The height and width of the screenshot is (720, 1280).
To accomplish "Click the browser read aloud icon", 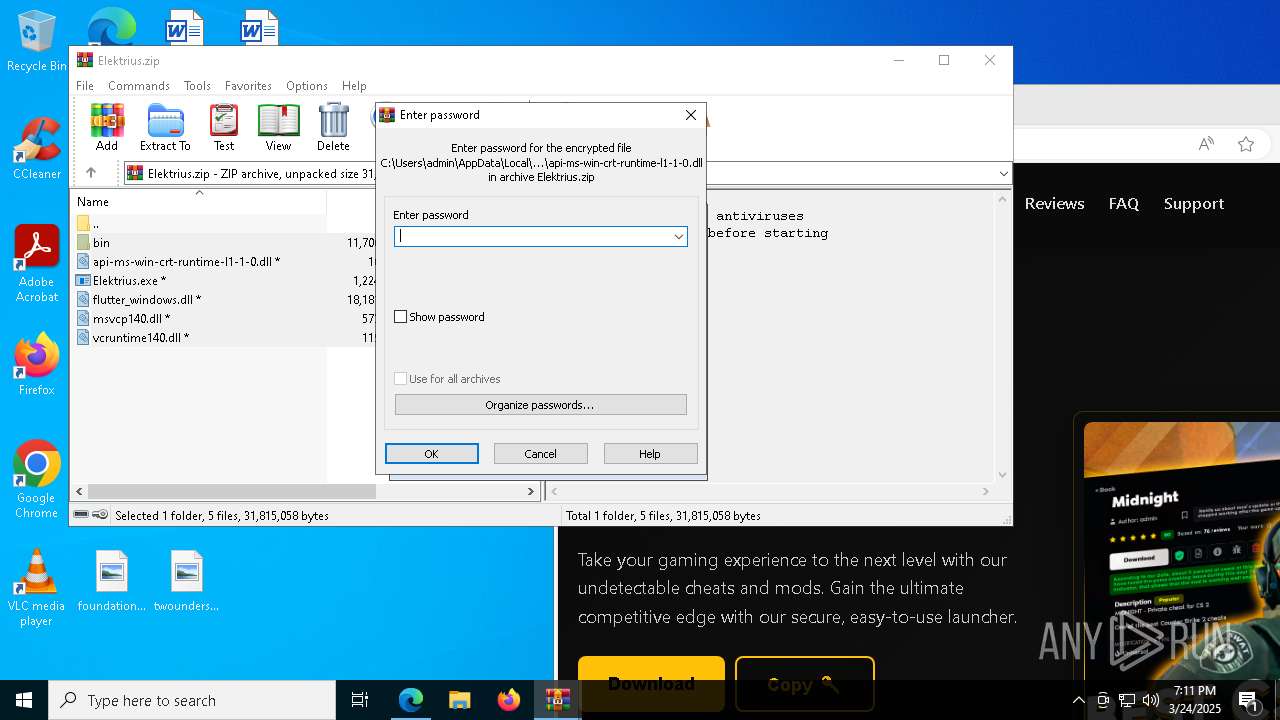I will 1206,144.
